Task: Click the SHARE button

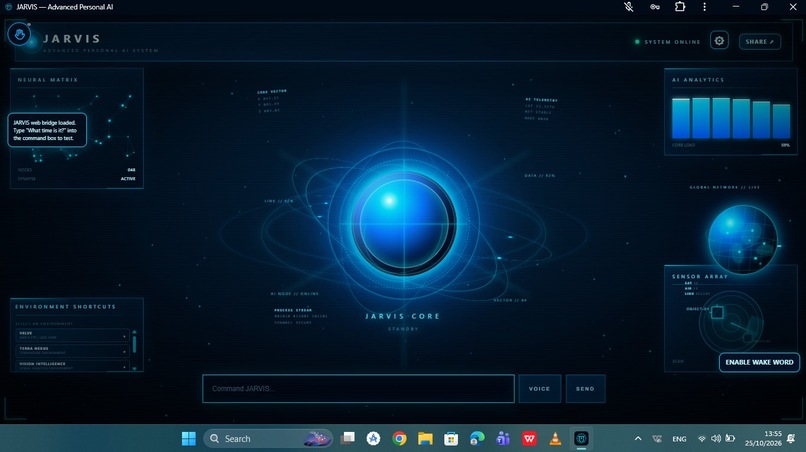Action: 760,42
